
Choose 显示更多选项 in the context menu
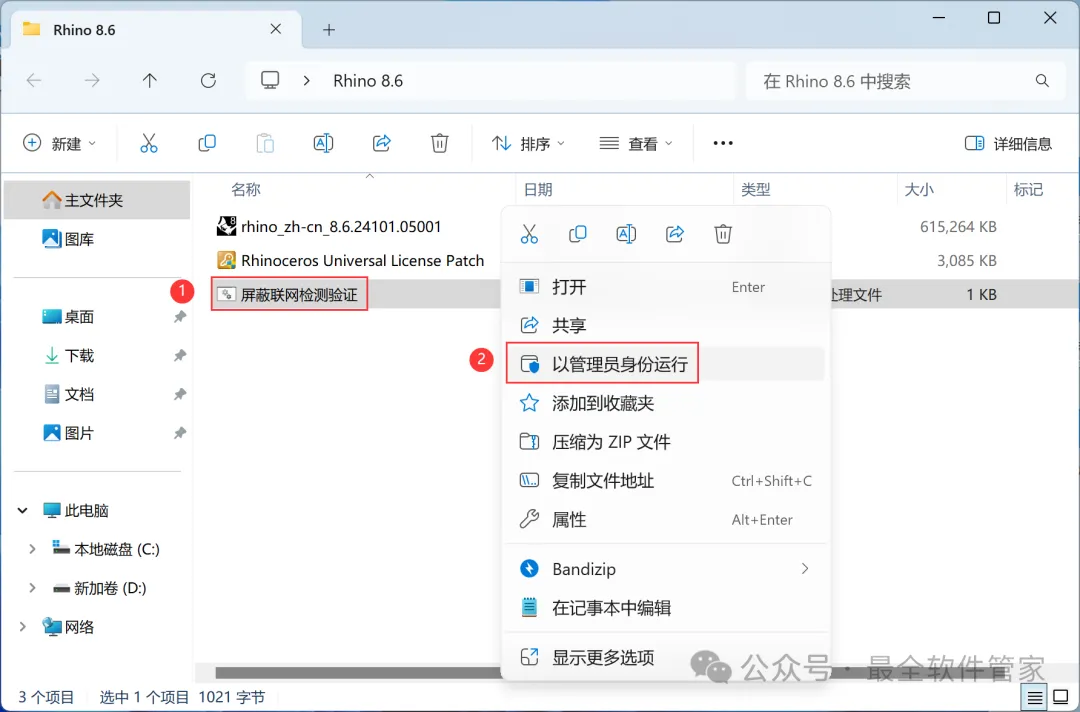[x=665, y=658]
